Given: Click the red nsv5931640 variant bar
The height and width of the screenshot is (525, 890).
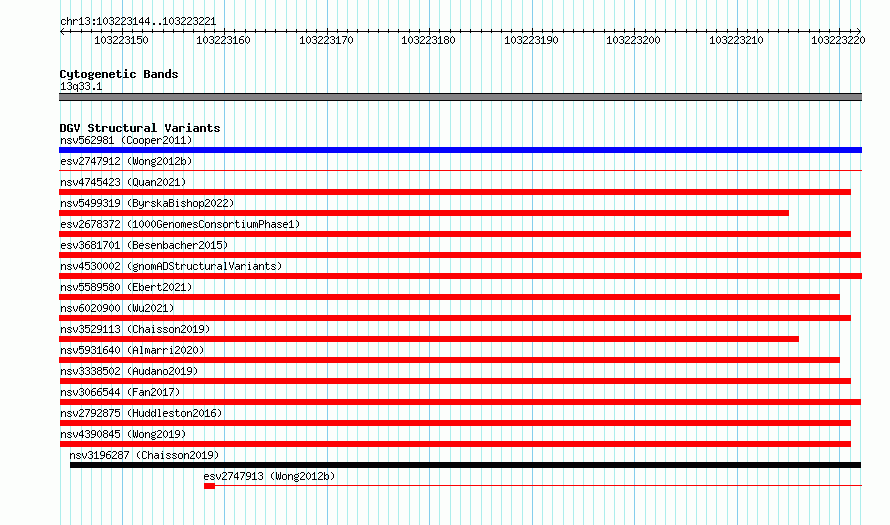Looking at the screenshot, I should 449,360.
